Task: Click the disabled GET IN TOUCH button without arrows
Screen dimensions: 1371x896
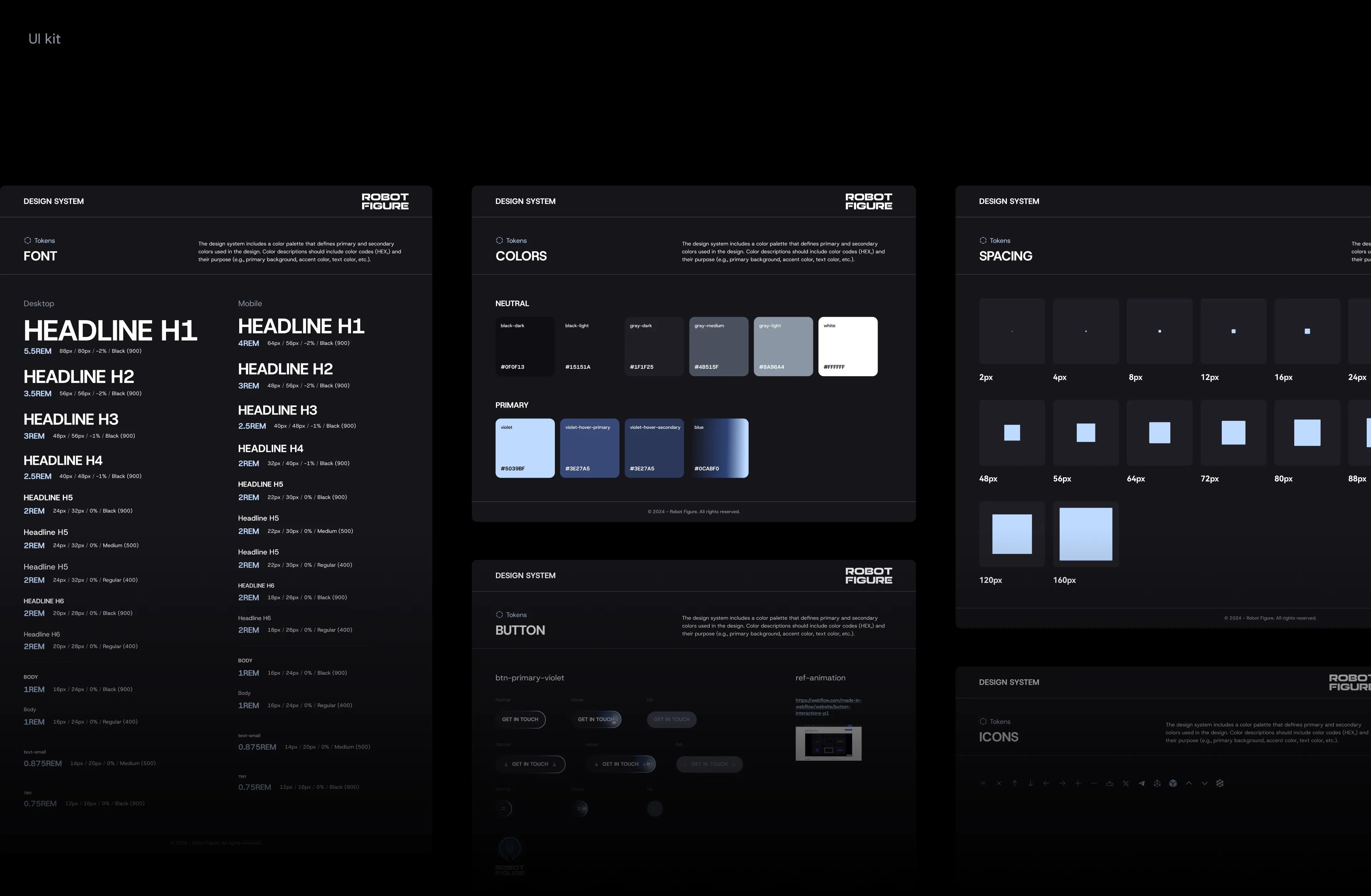Action: pyautogui.click(x=672, y=719)
